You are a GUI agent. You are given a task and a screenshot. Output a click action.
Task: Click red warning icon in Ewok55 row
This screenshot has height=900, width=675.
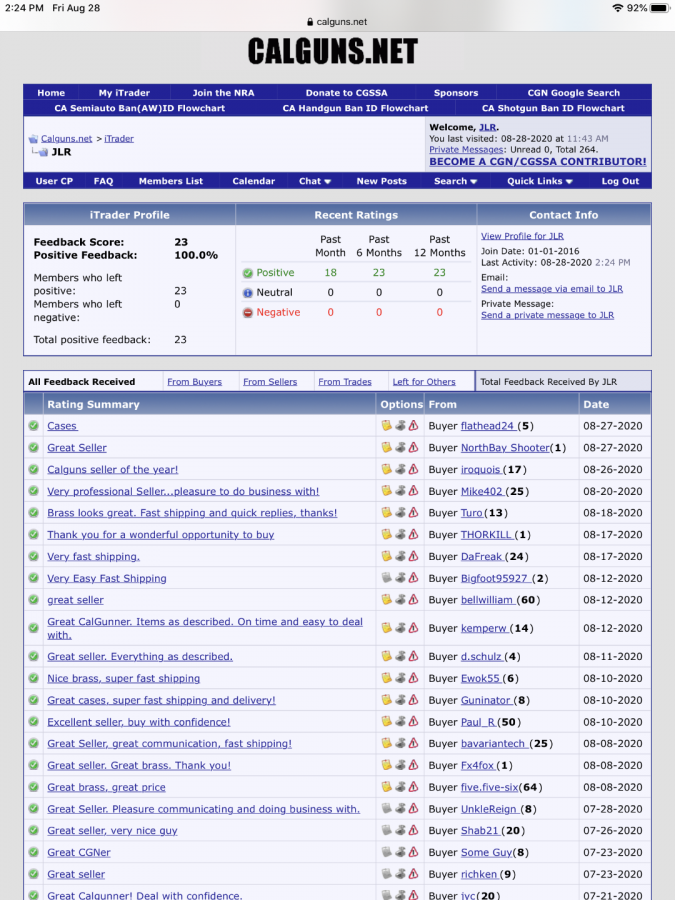click(x=413, y=677)
